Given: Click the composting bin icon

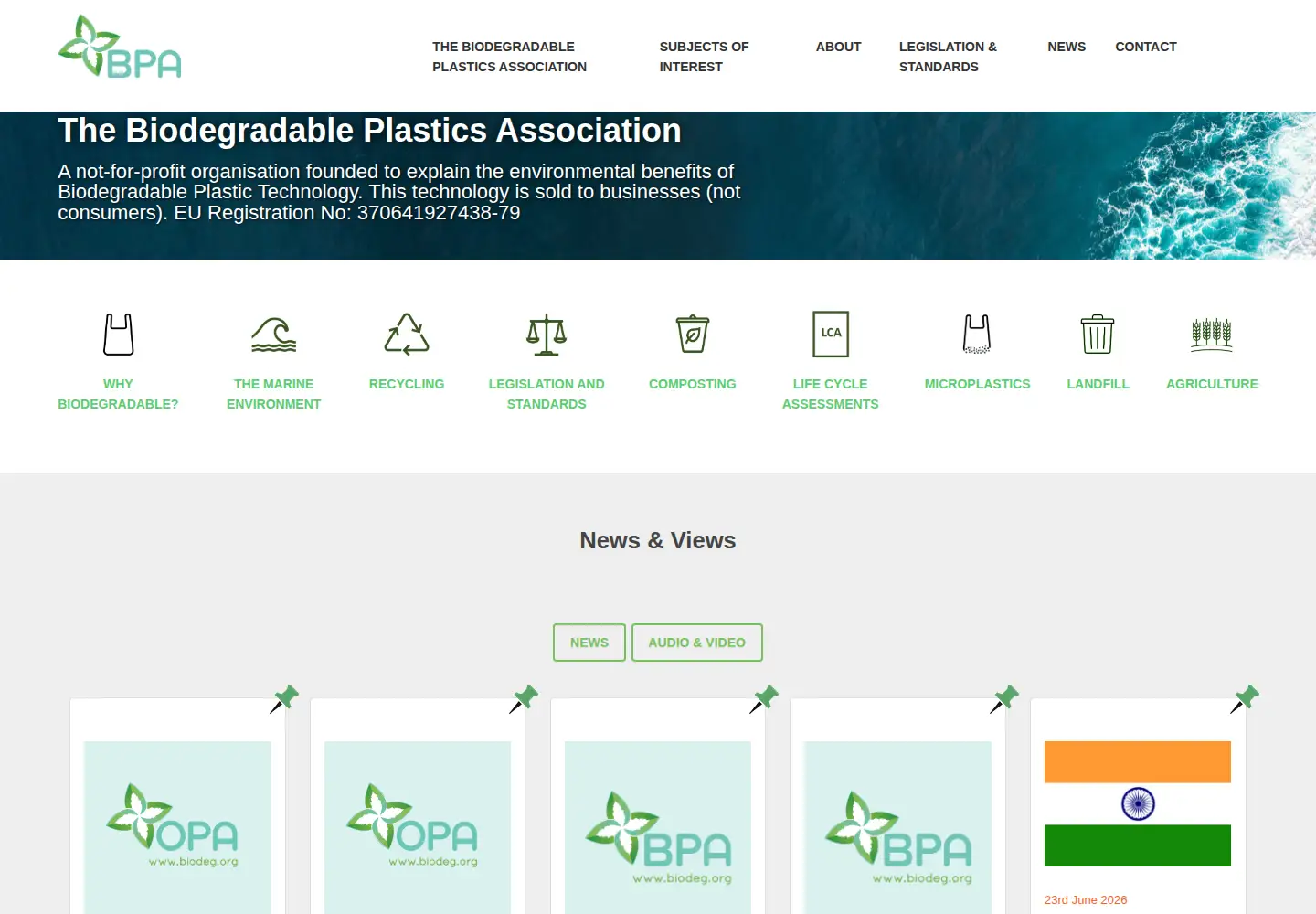Looking at the screenshot, I should pos(693,335).
